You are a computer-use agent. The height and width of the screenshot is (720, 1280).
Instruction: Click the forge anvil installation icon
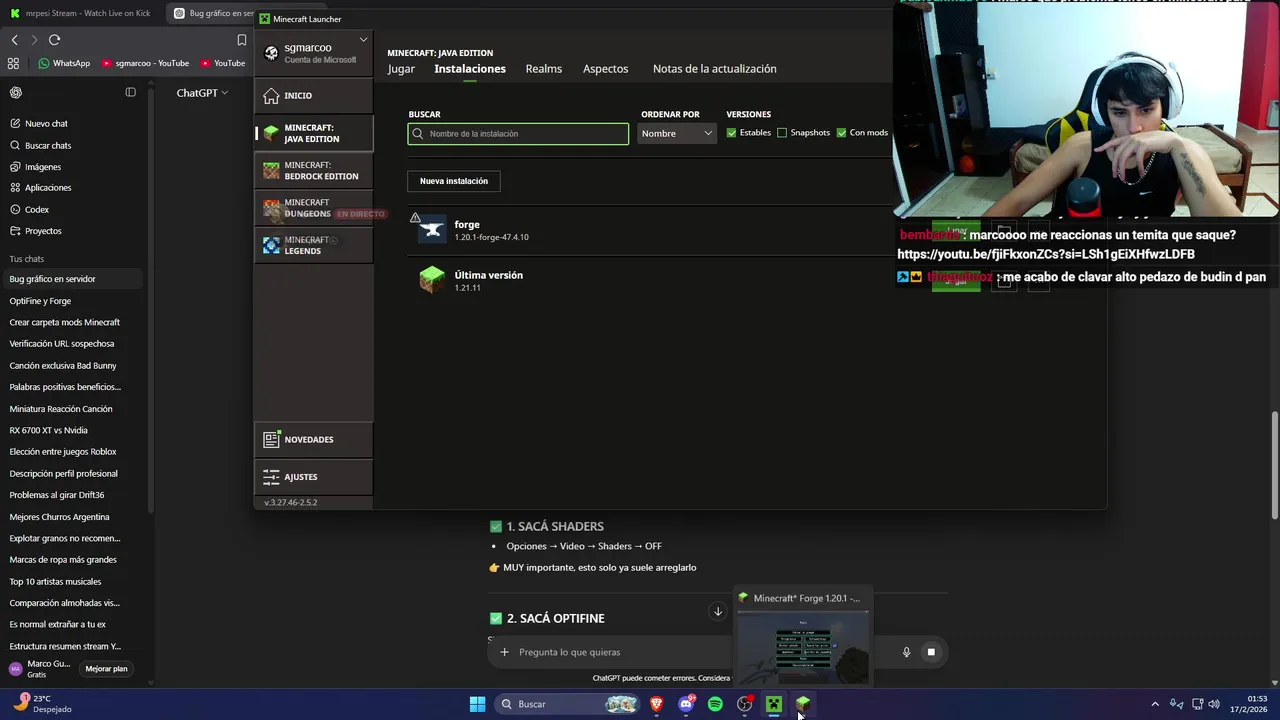click(432, 230)
